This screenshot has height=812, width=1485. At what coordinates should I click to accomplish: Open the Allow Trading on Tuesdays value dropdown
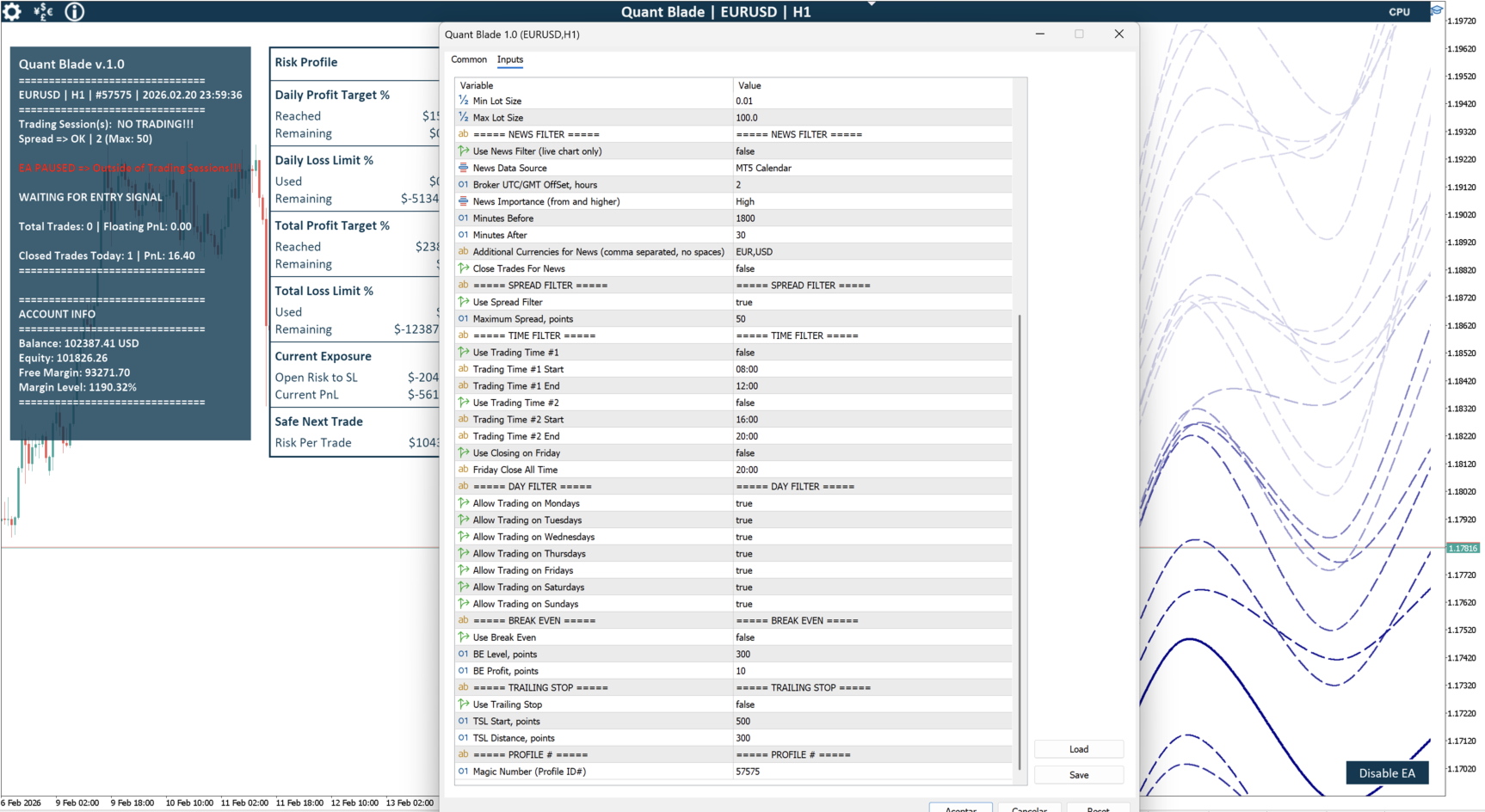[872, 520]
